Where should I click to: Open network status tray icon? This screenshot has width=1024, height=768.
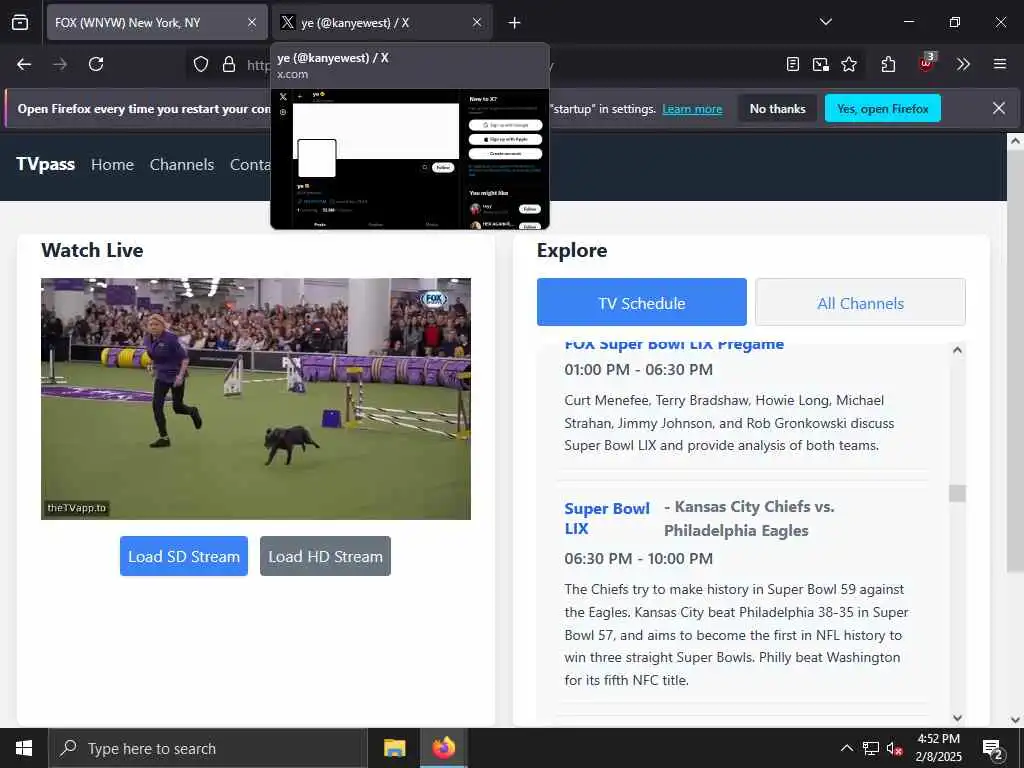pos(871,748)
